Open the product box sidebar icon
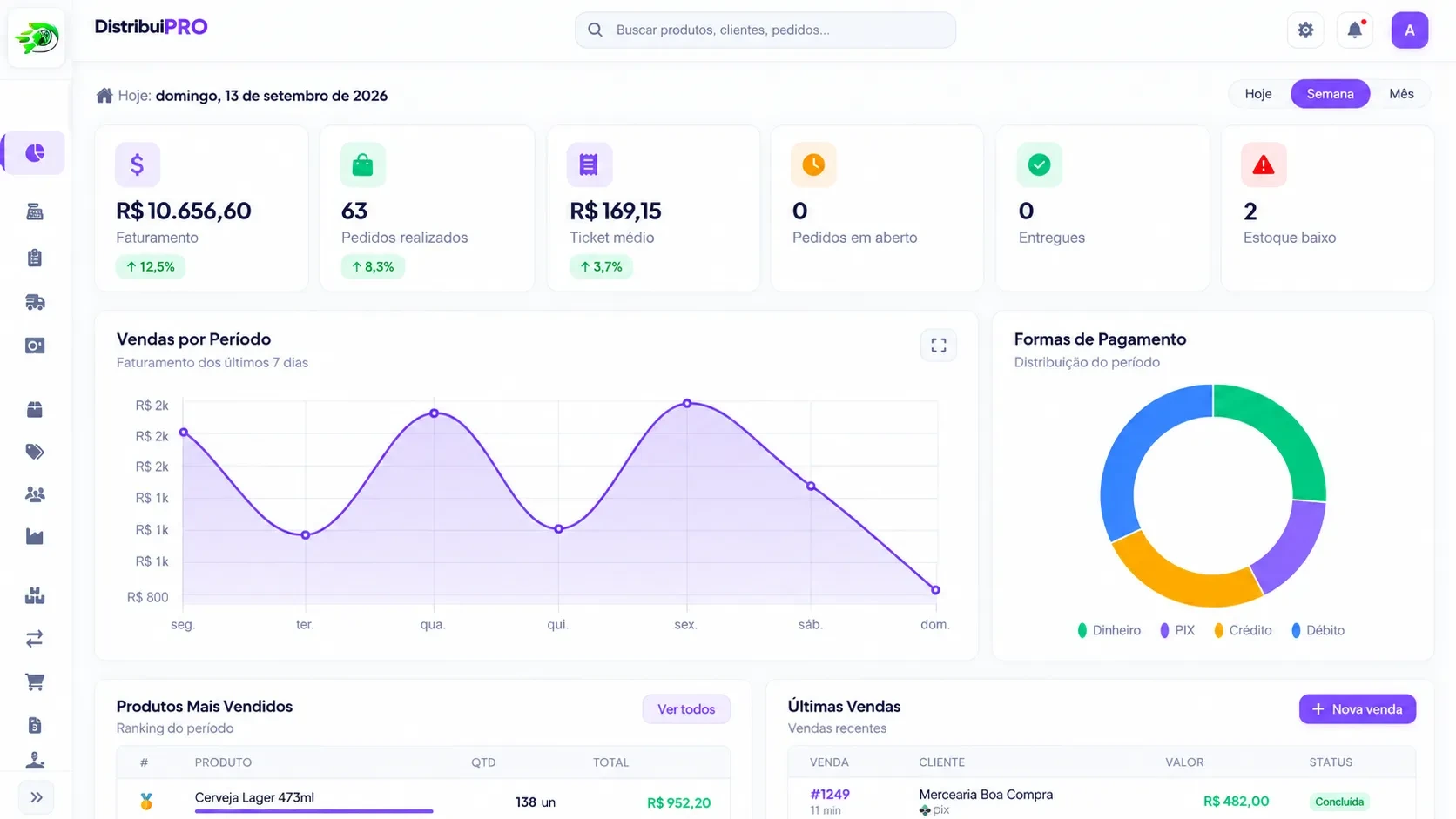Viewport: 1456px width, 819px height. point(35,409)
